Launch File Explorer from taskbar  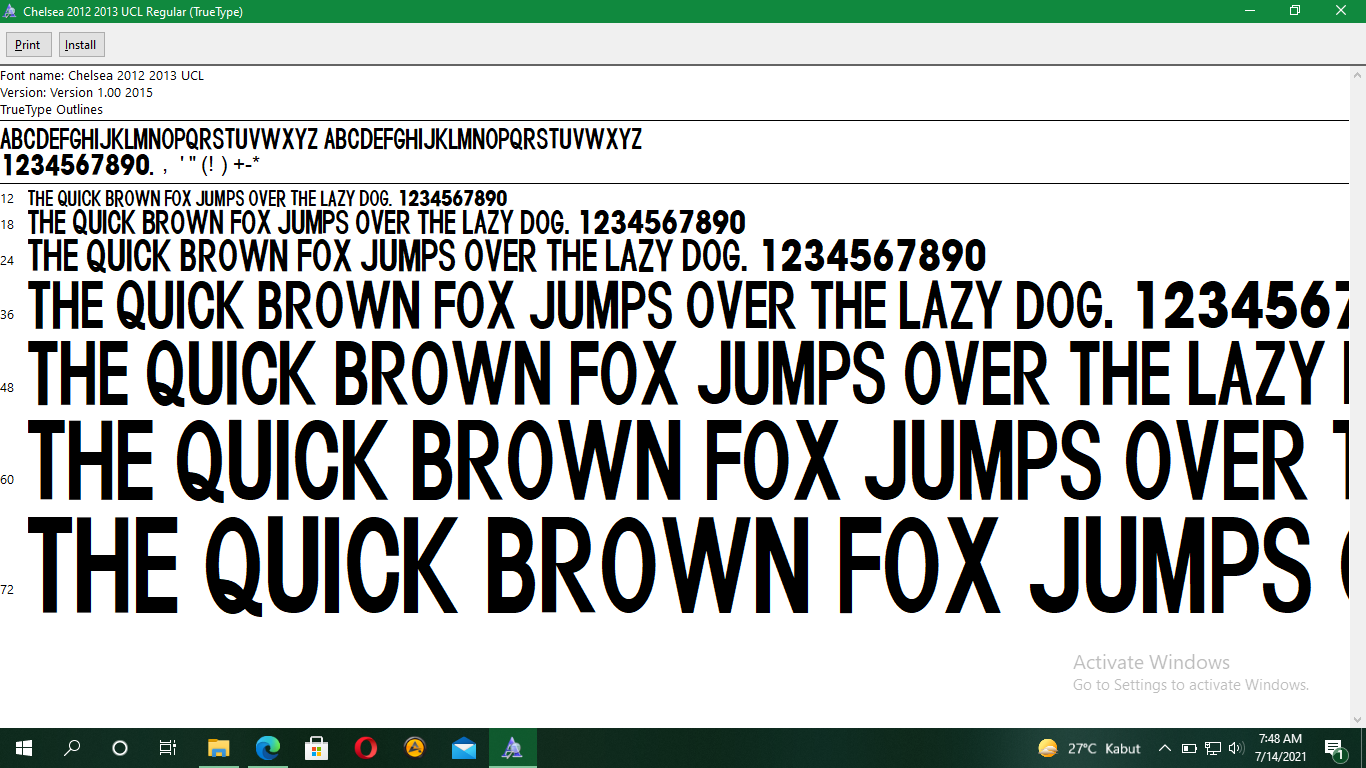click(218, 748)
